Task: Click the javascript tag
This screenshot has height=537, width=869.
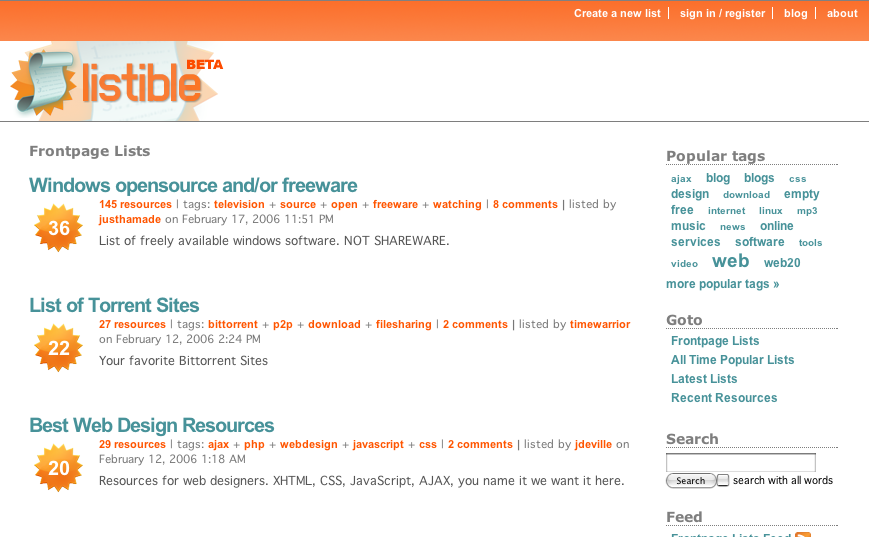Action: click(x=378, y=445)
